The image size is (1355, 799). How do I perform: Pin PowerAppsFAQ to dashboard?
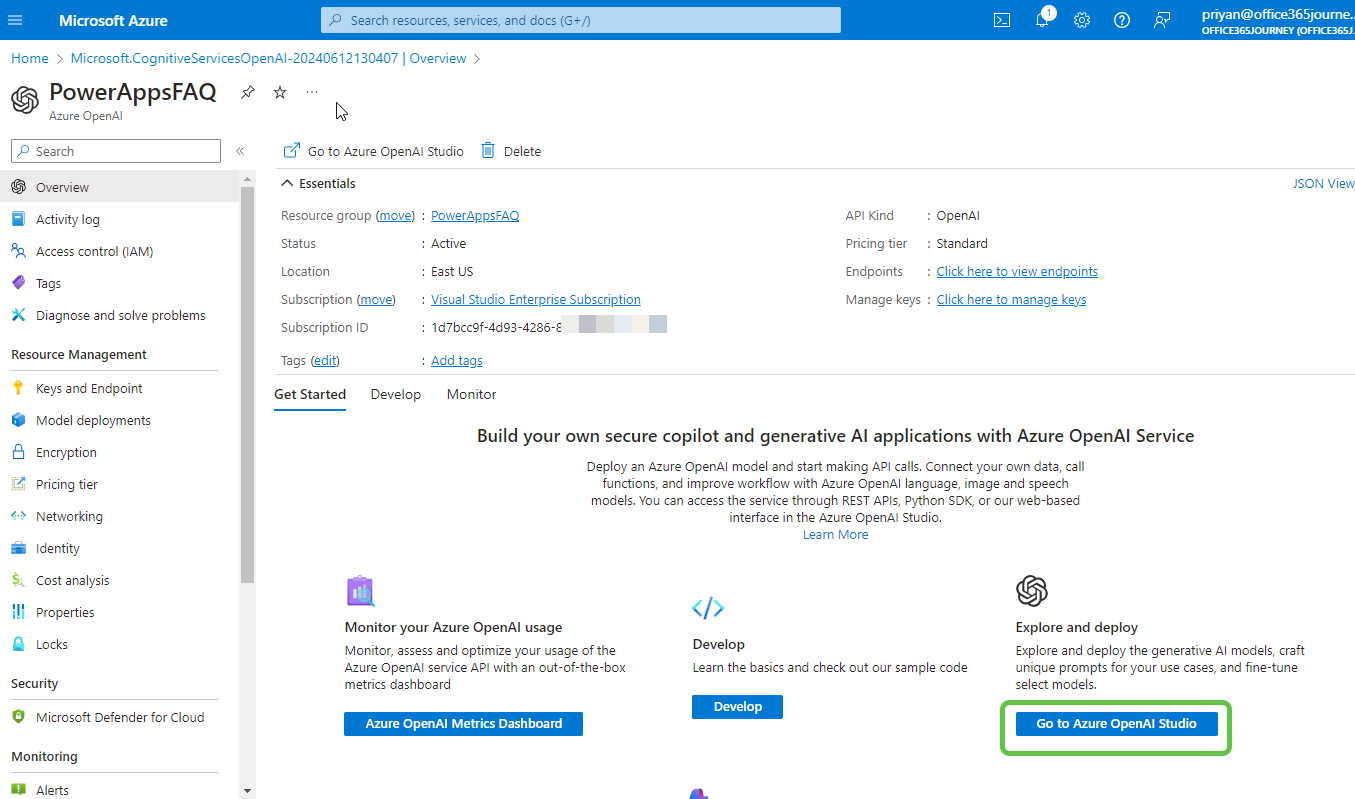coord(247,91)
